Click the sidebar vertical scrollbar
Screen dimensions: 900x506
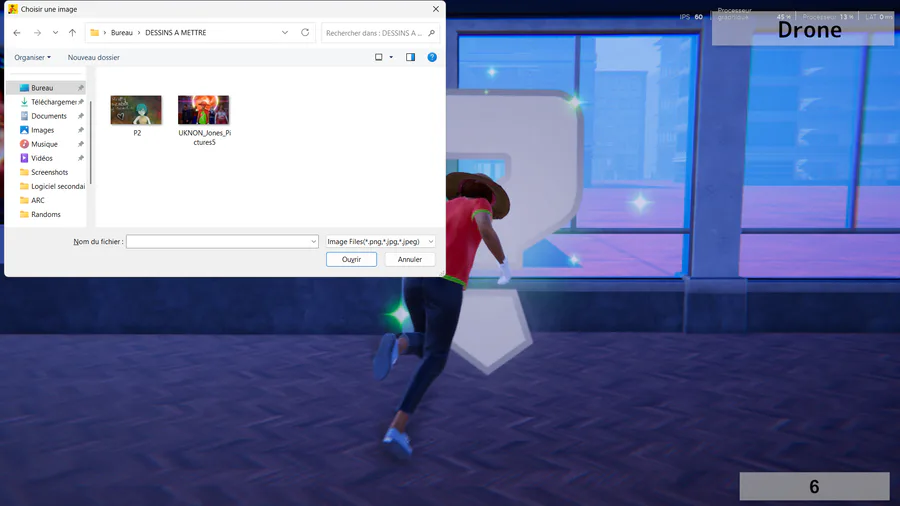[91, 143]
